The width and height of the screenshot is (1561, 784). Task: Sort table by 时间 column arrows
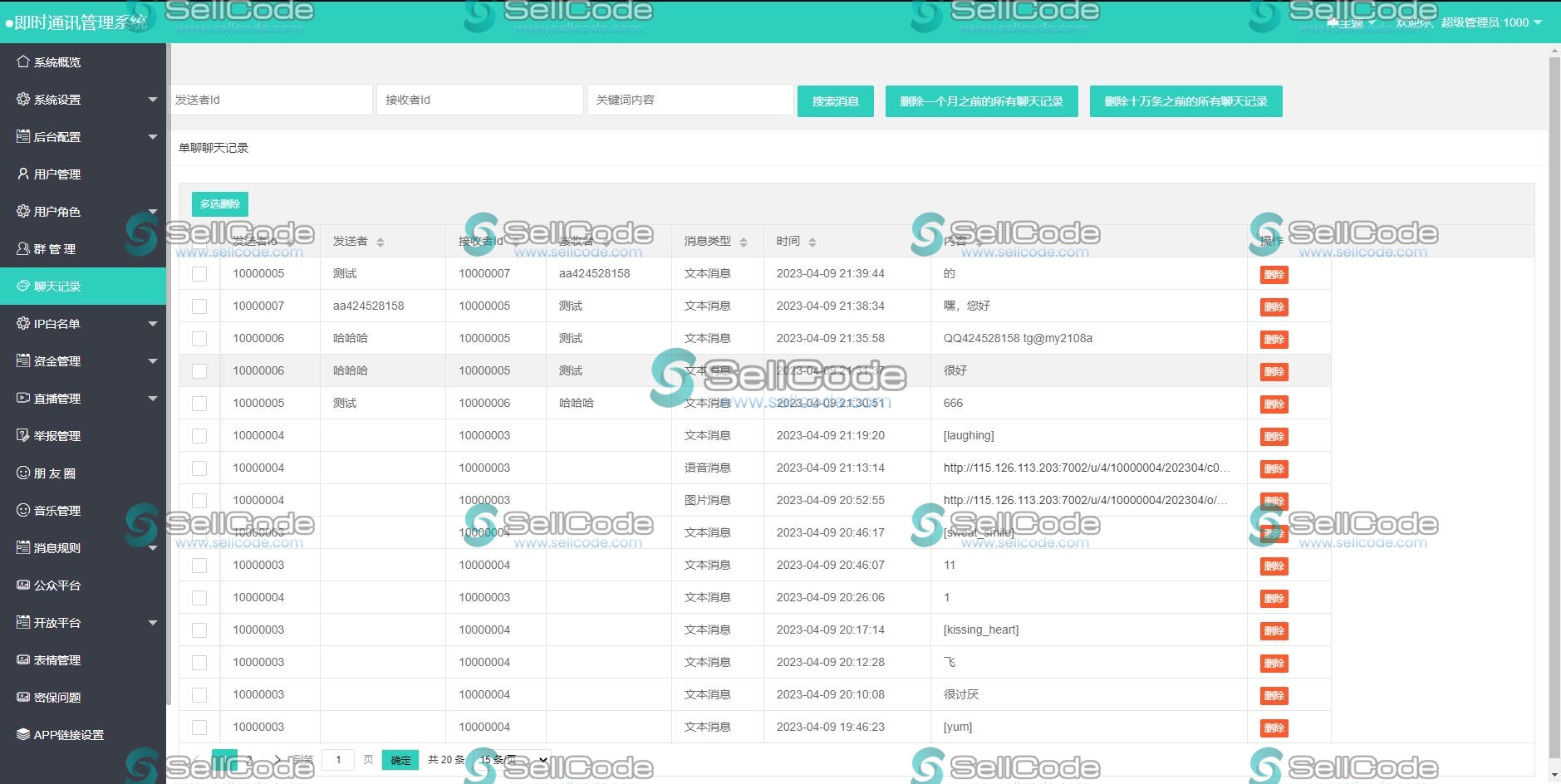click(x=812, y=242)
